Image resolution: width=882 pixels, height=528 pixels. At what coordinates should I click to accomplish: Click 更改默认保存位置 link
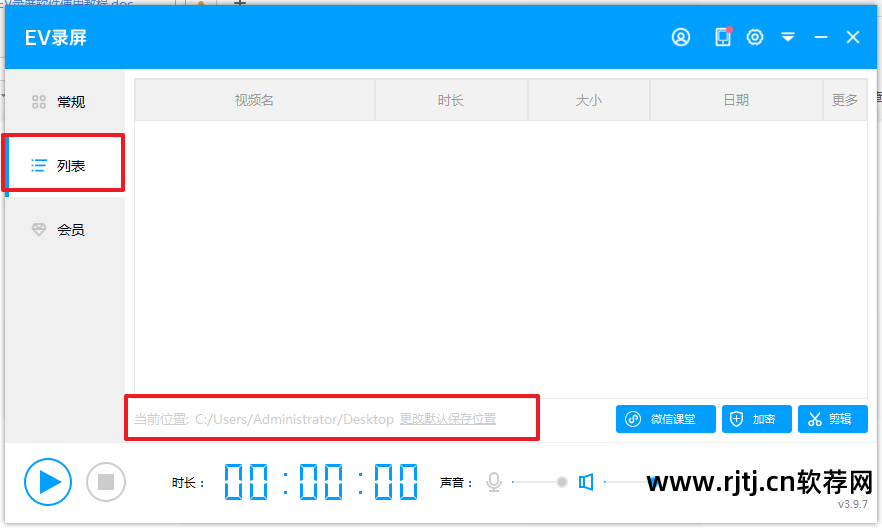tap(448, 419)
